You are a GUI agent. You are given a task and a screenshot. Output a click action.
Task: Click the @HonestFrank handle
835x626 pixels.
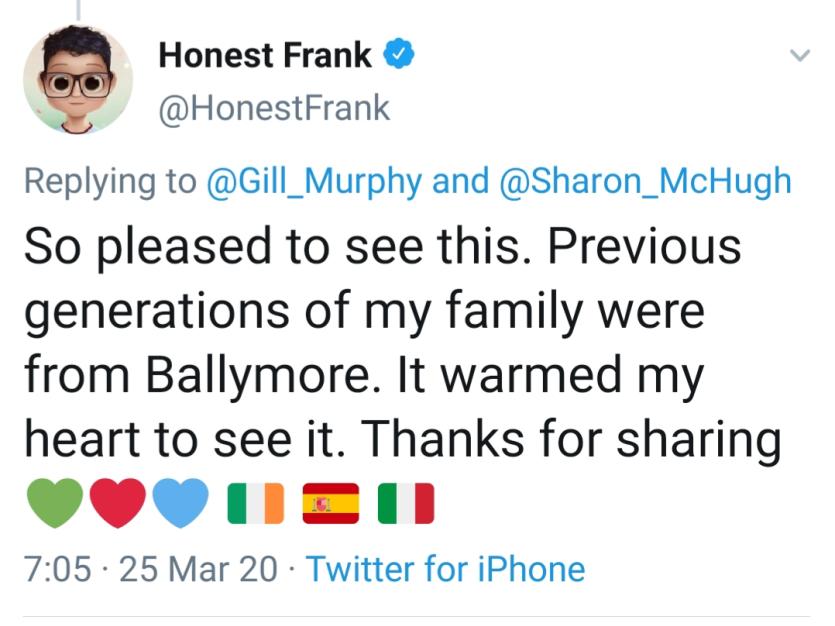click(274, 108)
